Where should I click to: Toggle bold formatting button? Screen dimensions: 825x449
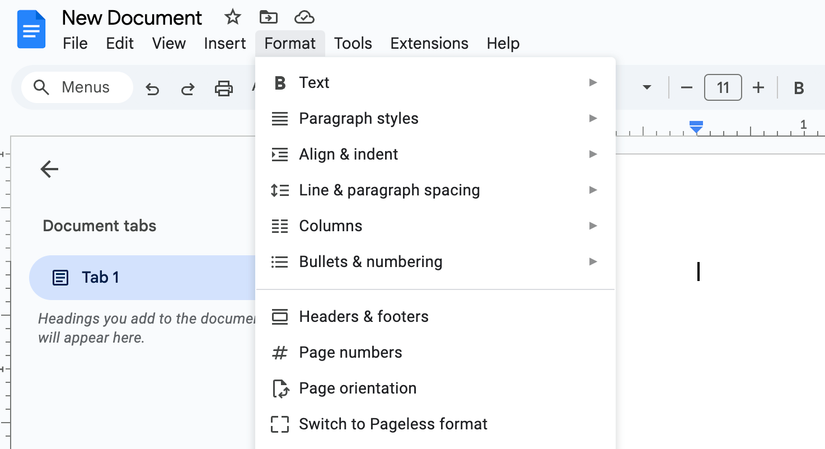[x=798, y=88]
